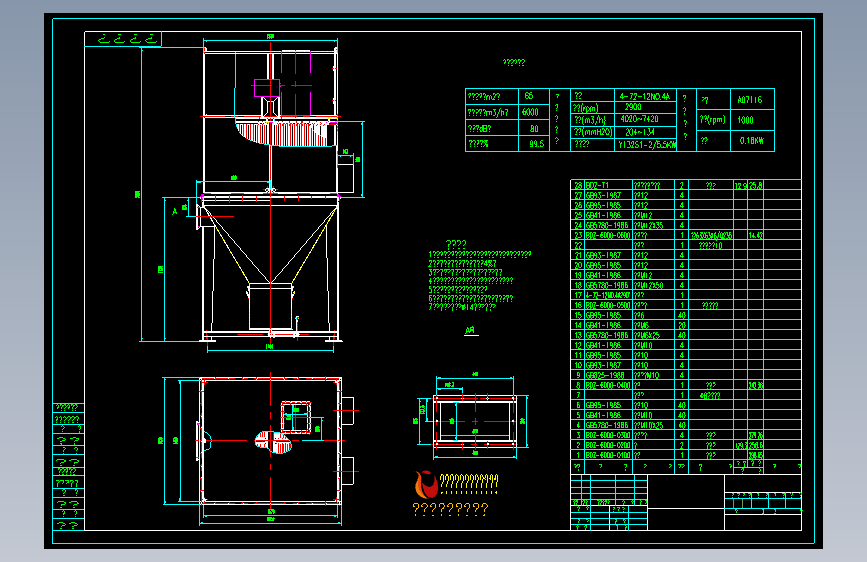This screenshot has width=867, height=562.
Task: Select GB5780-1986 standard in row 13
Action: (607, 335)
